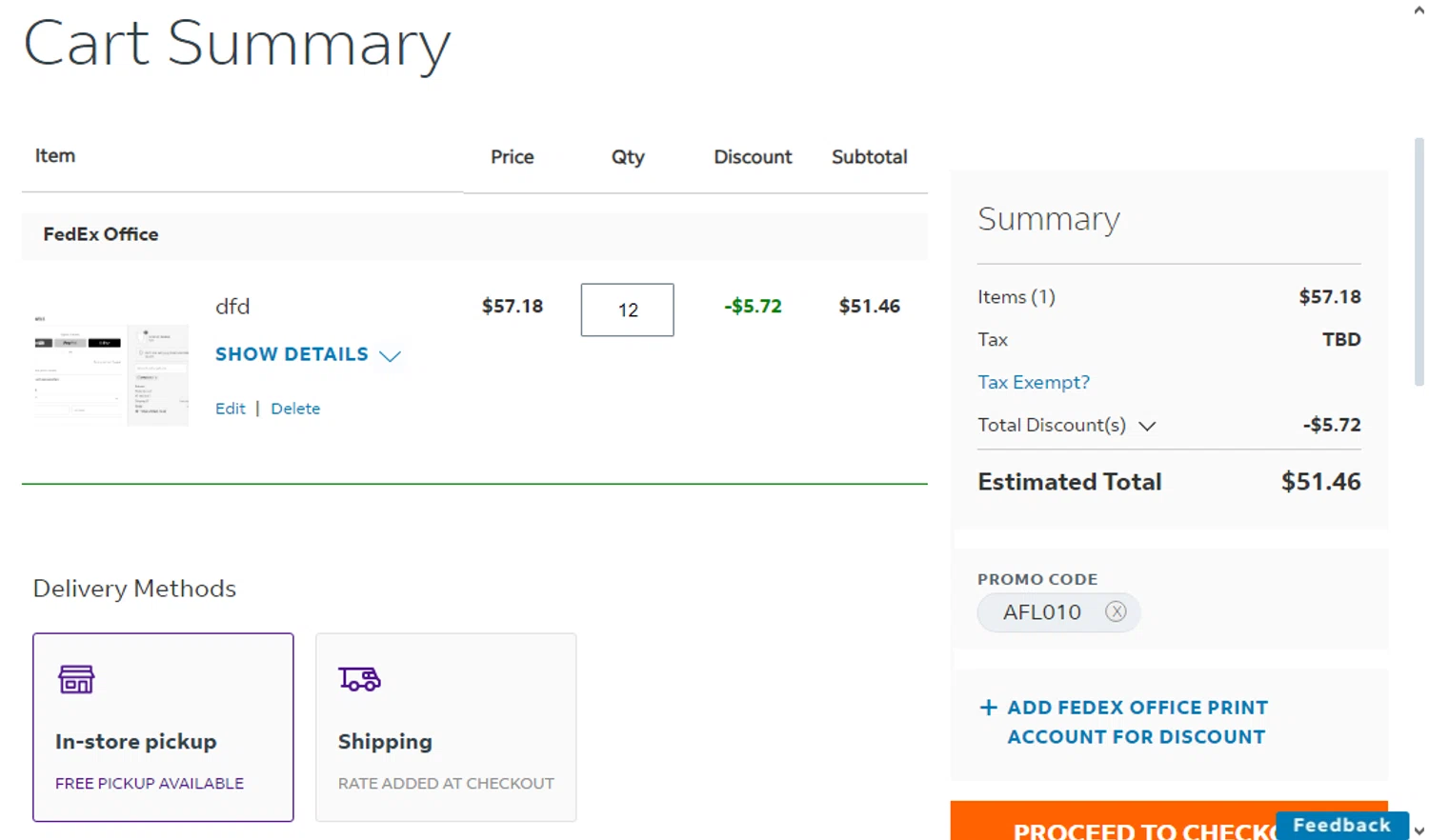Click the scroll up arrow
1429x840 pixels.
1419,10
